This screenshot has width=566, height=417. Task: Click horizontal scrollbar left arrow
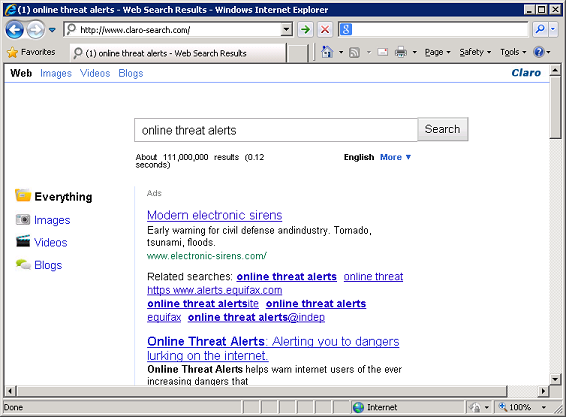pos(10,391)
